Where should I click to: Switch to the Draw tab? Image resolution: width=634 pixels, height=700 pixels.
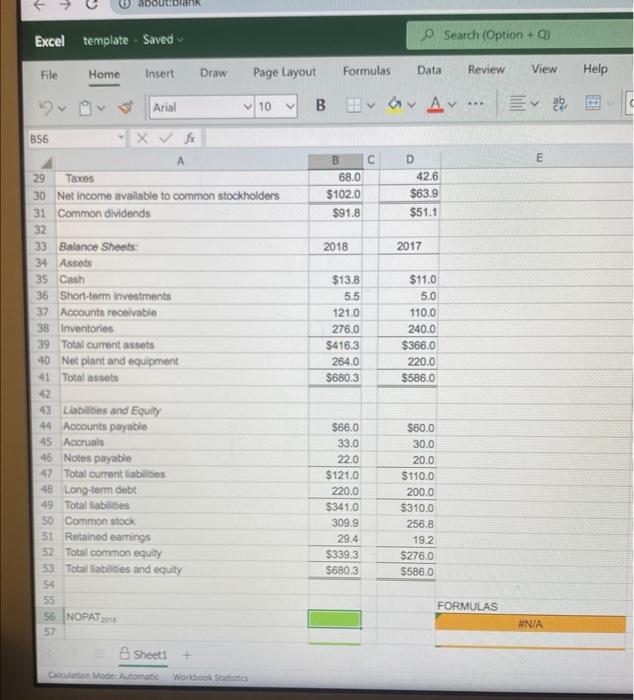point(213,73)
